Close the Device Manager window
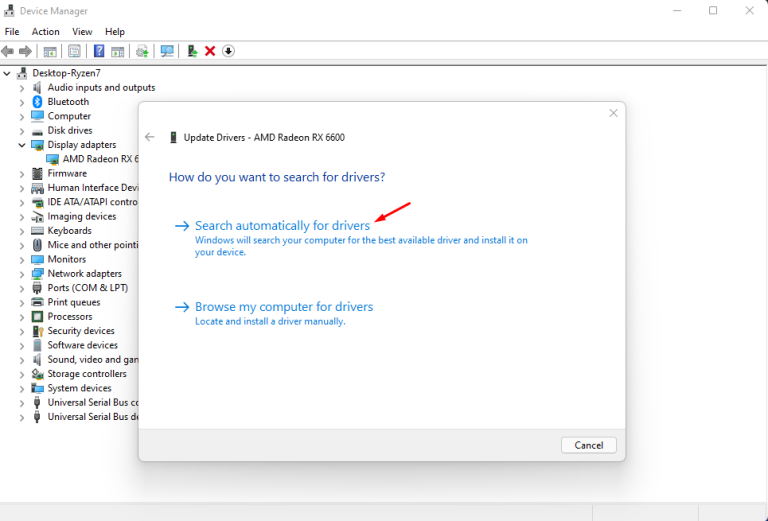768x521 pixels. (749, 10)
